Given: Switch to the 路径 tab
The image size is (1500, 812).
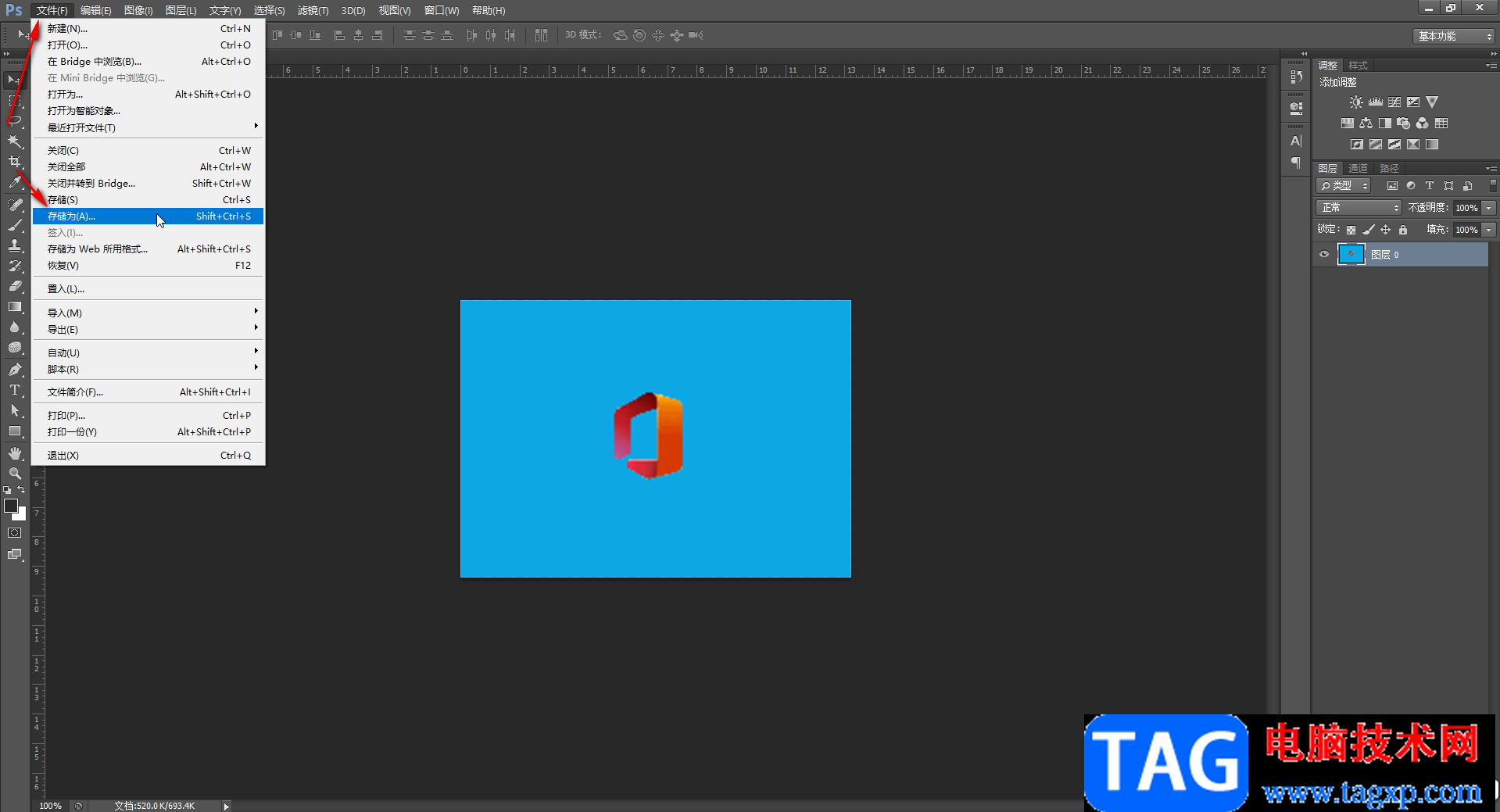Looking at the screenshot, I should [x=1389, y=168].
